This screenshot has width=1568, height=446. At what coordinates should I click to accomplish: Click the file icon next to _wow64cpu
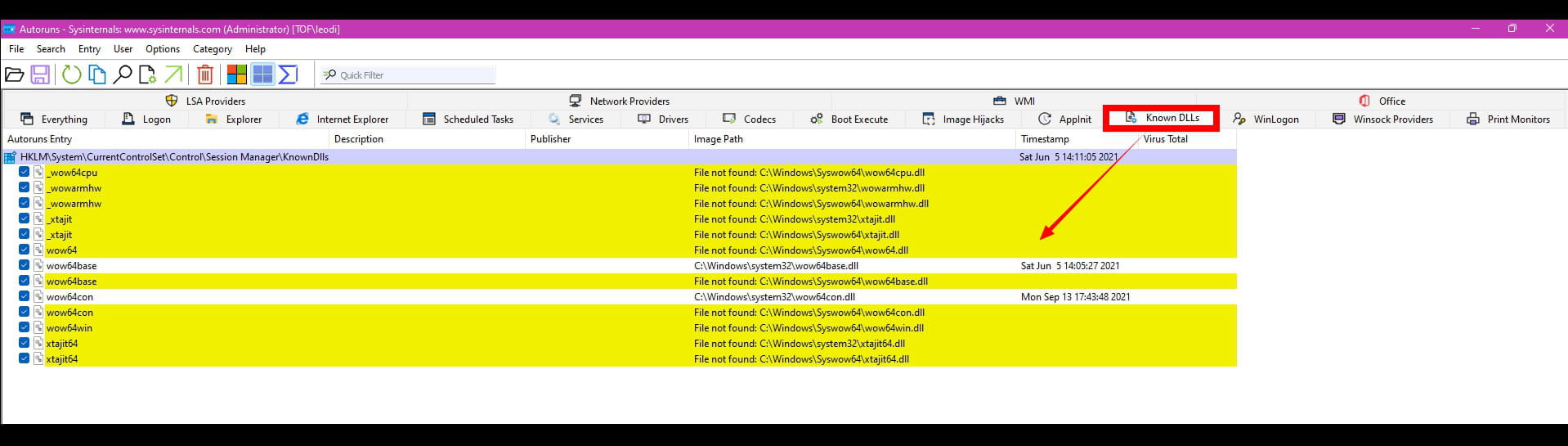point(38,172)
